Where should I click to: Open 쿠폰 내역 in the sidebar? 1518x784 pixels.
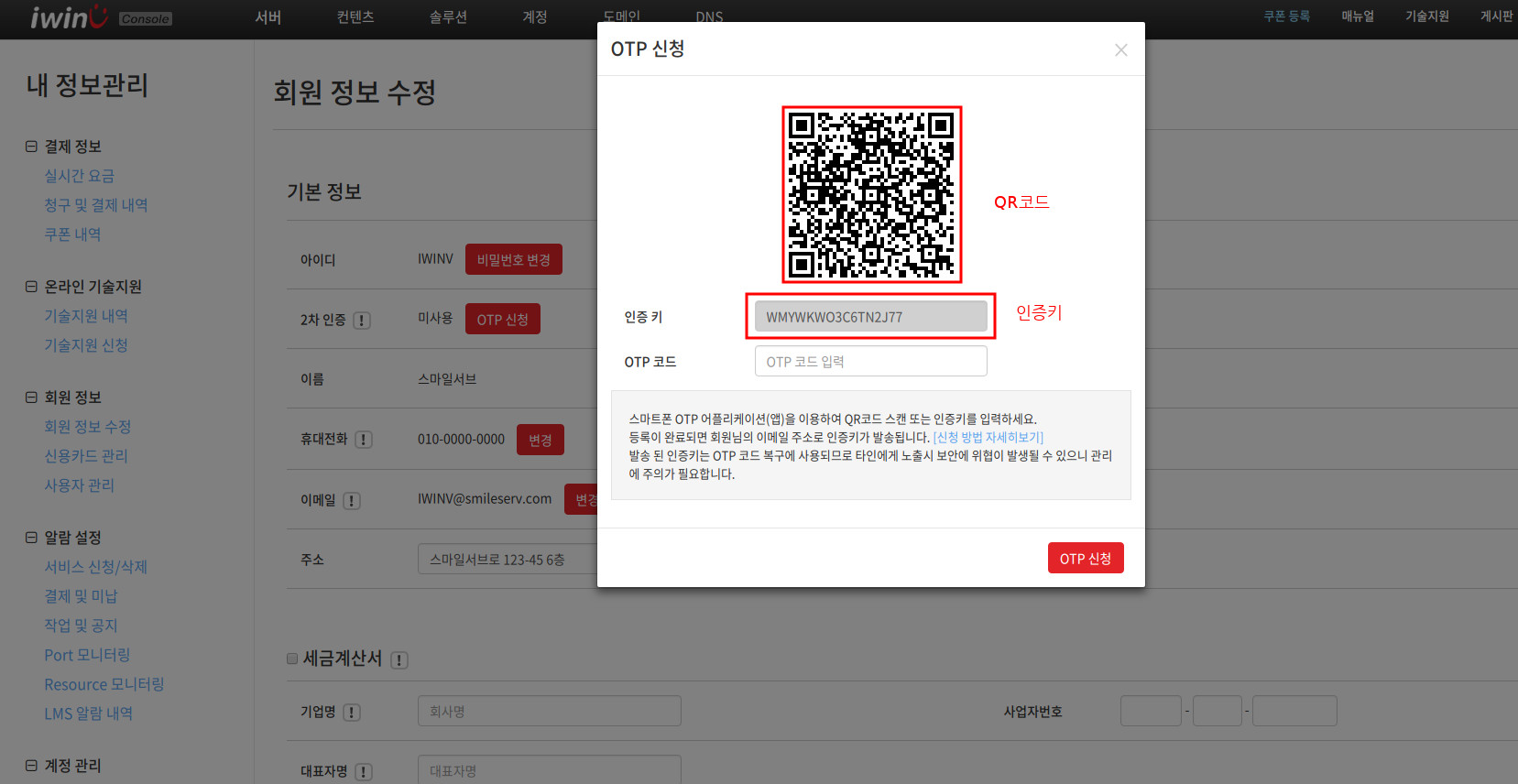coord(72,234)
